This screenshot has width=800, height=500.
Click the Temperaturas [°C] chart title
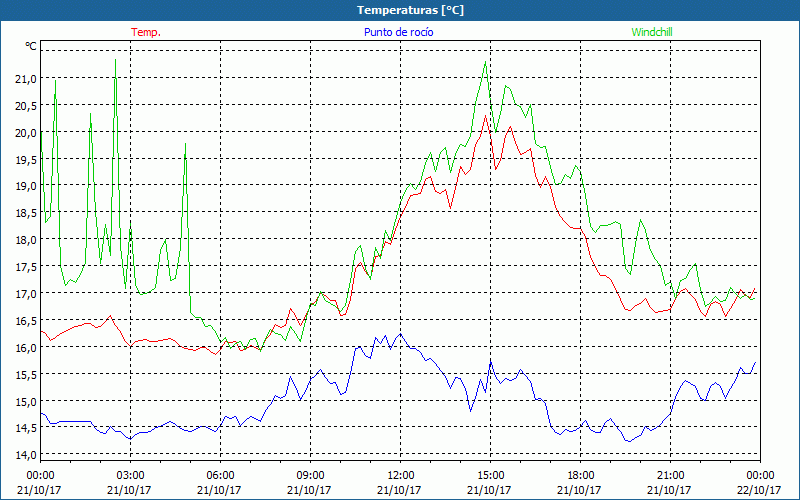(410, 10)
